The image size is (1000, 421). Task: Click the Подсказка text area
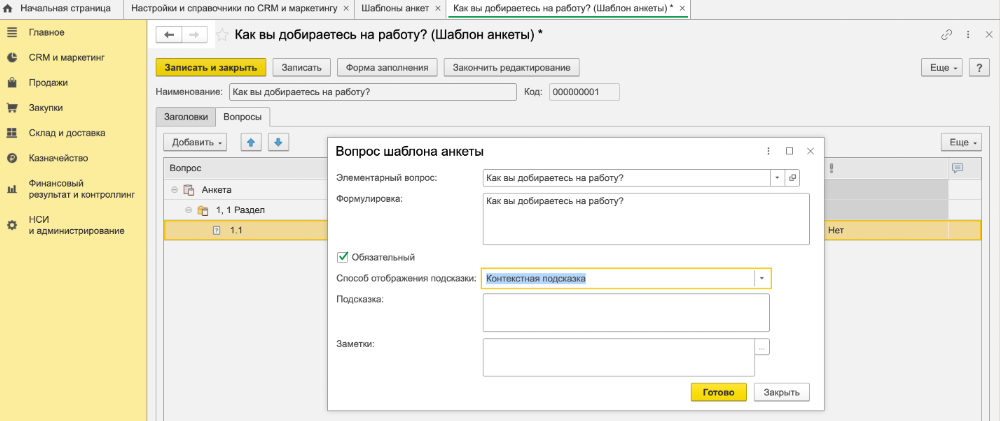pyautogui.click(x=626, y=313)
